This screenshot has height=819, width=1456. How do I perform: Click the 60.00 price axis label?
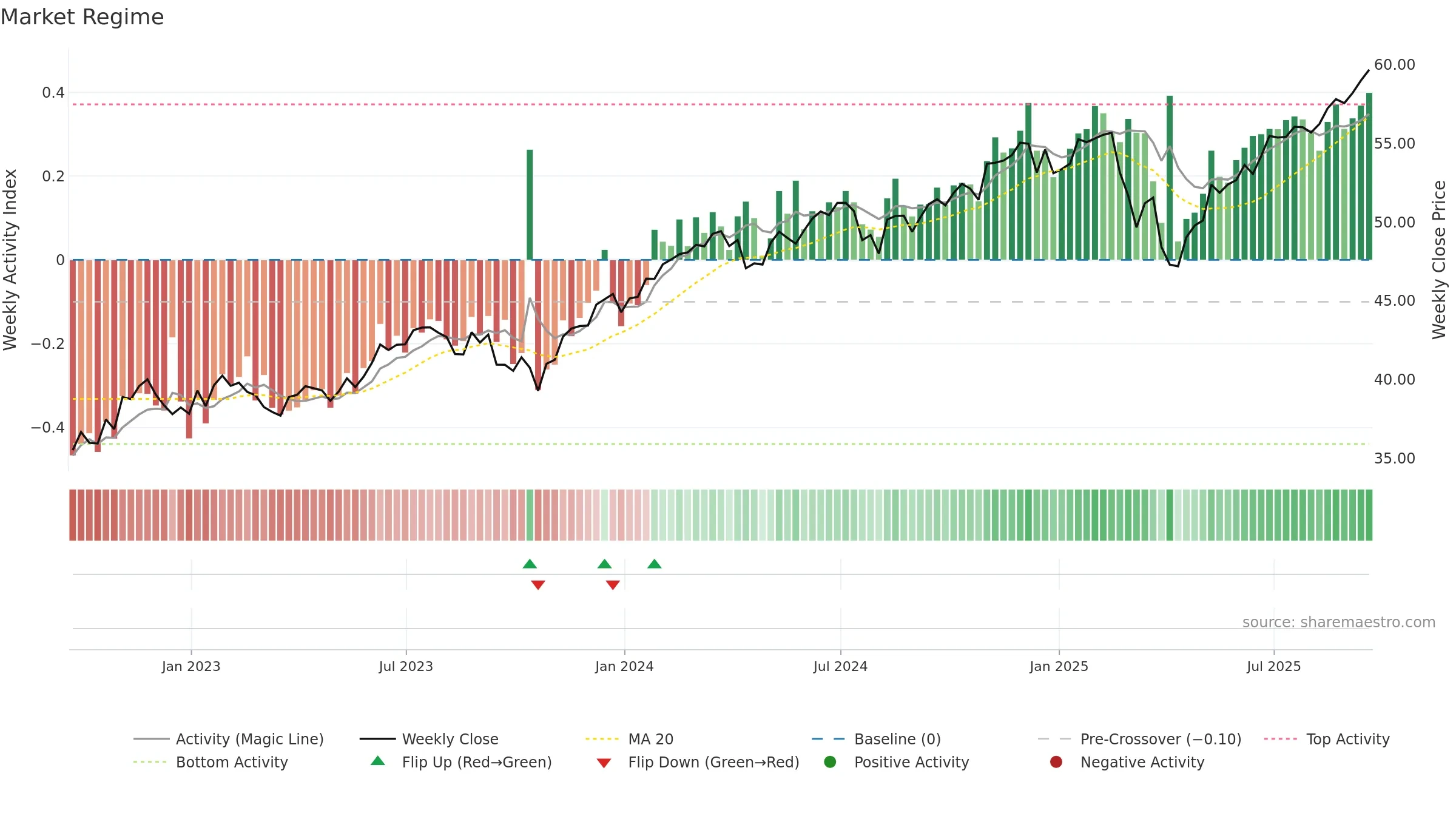click(1394, 65)
